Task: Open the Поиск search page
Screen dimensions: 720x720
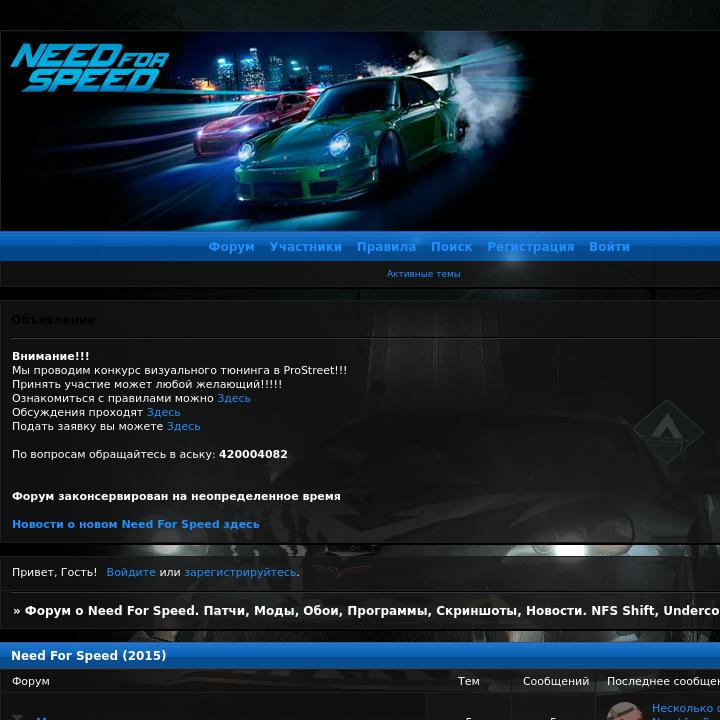Action: pyautogui.click(x=451, y=247)
